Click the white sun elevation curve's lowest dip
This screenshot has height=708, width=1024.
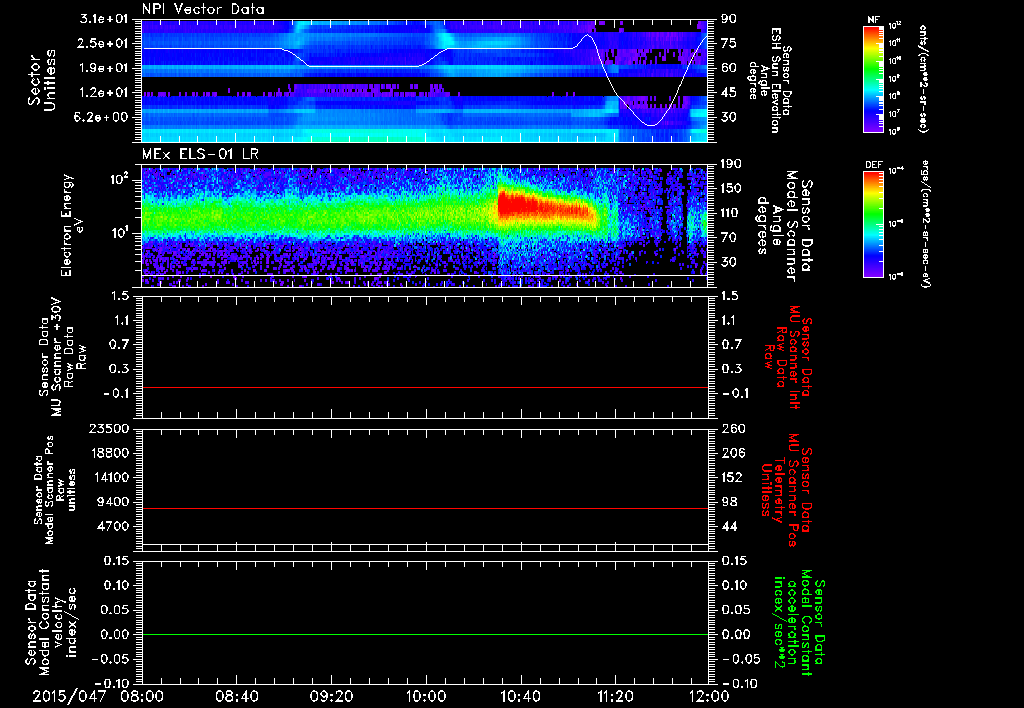(650, 123)
